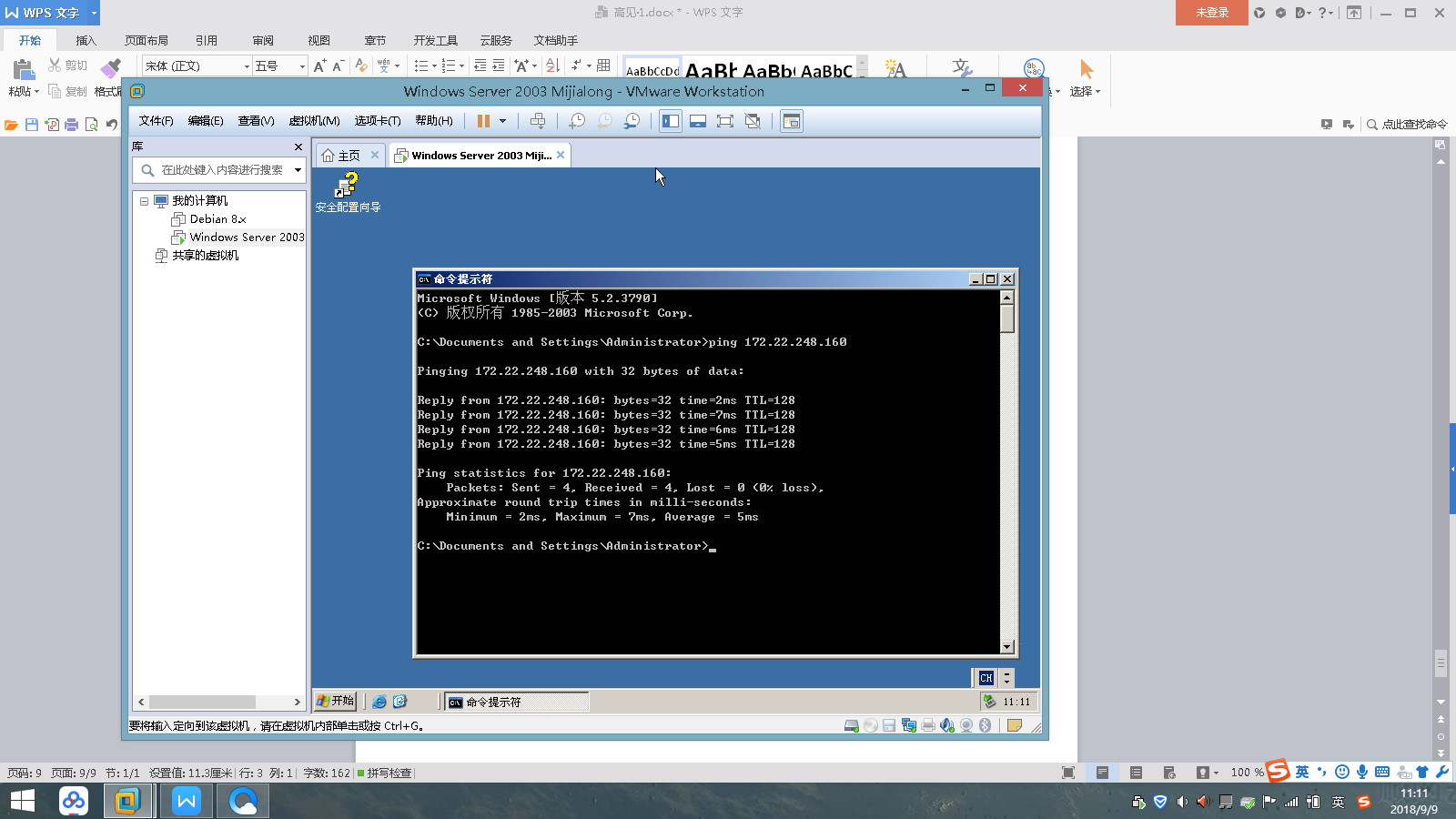Viewport: 1456px width, 819px height.
Task: Click VMware printer status icon
Action: tap(928, 725)
